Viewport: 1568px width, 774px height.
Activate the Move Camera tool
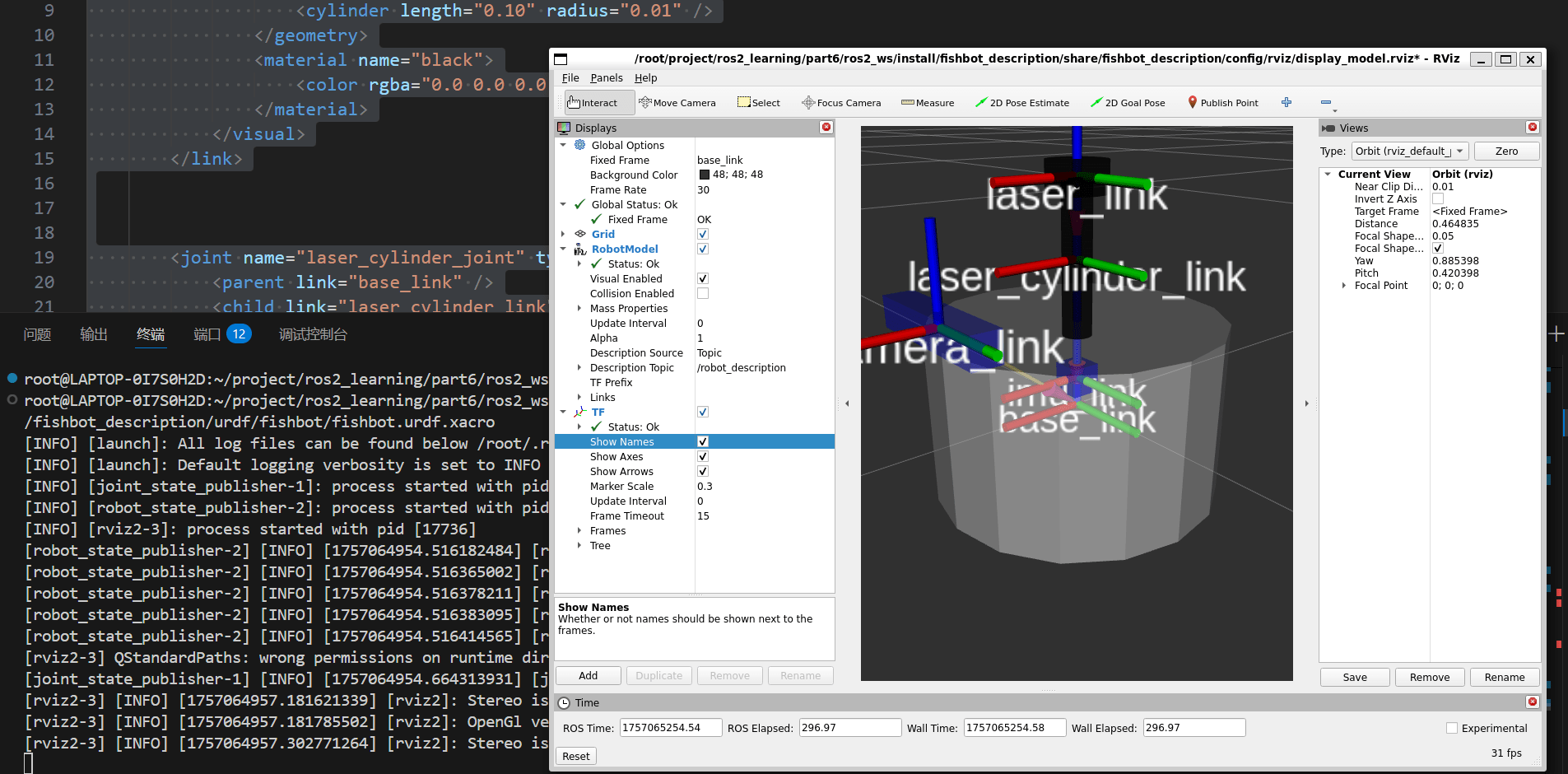click(x=677, y=103)
